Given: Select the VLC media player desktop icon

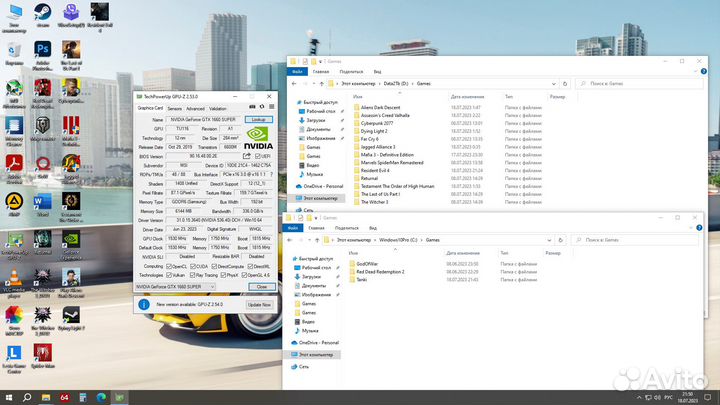Looking at the screenshot, I should 14,283.
